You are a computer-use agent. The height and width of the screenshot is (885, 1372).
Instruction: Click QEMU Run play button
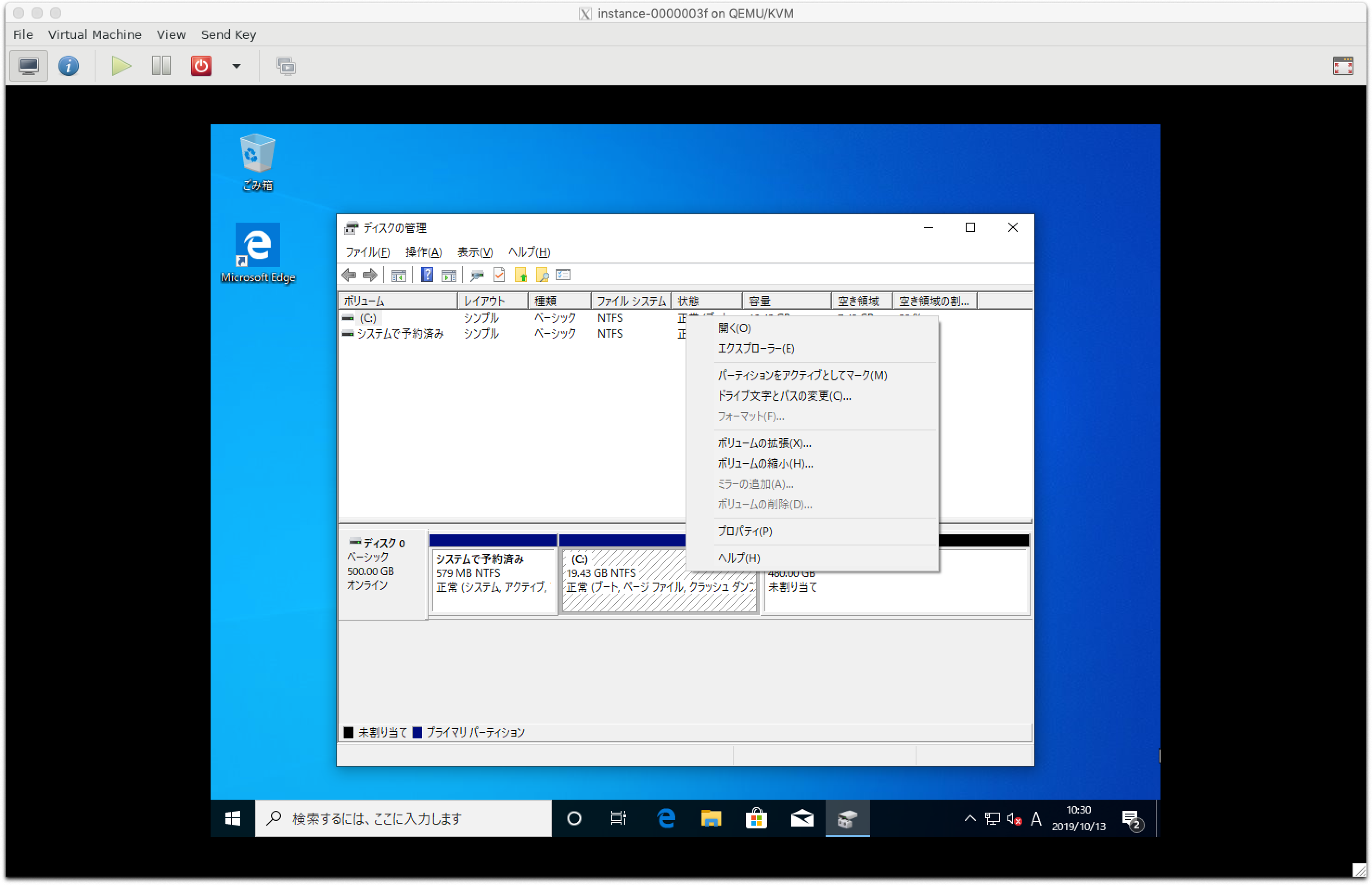pos(121,66)
